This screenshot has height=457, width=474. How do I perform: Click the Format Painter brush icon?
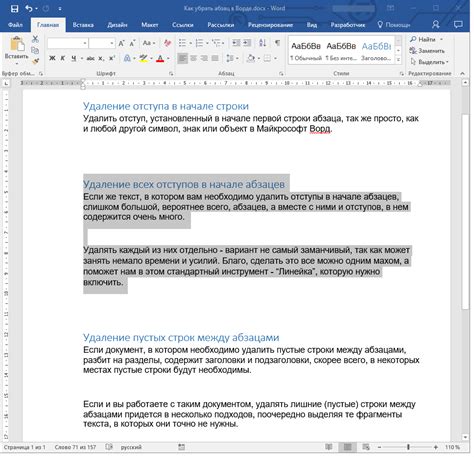(36, 61)
